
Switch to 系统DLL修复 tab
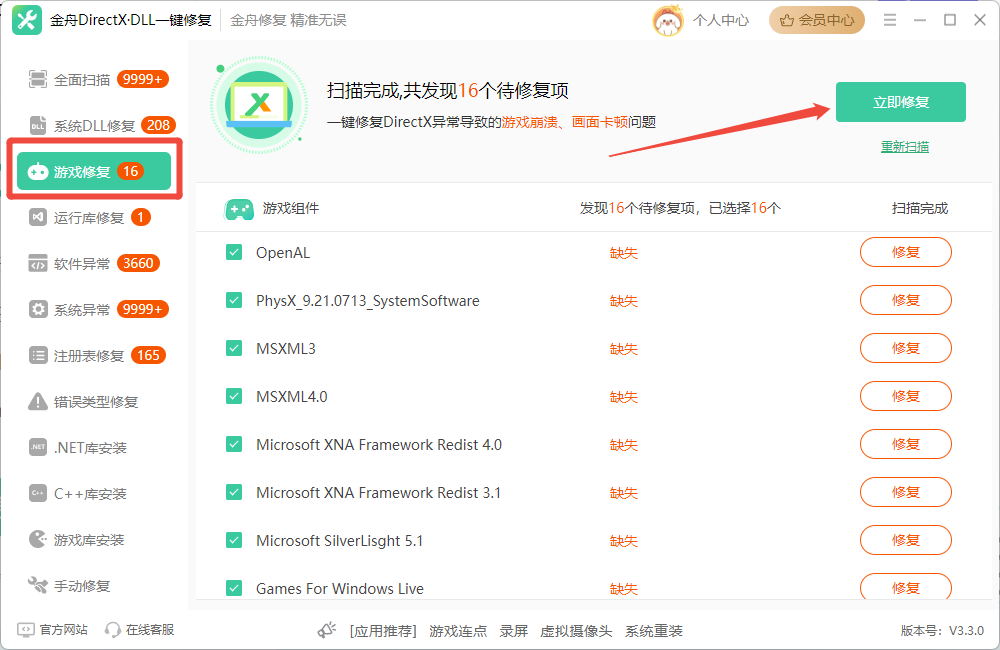[94, 126]
